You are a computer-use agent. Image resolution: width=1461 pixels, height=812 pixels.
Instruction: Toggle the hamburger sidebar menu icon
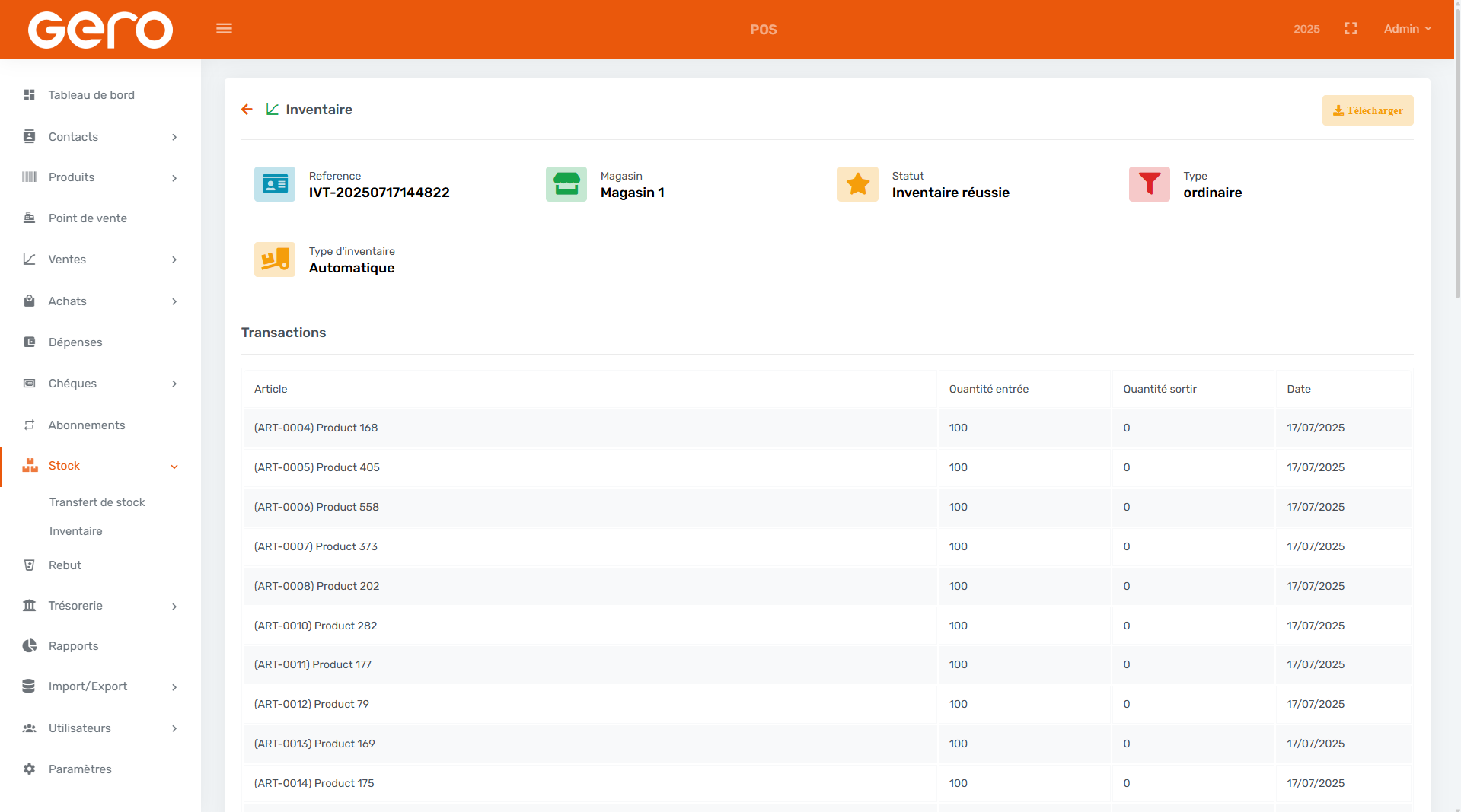point(224,29)
